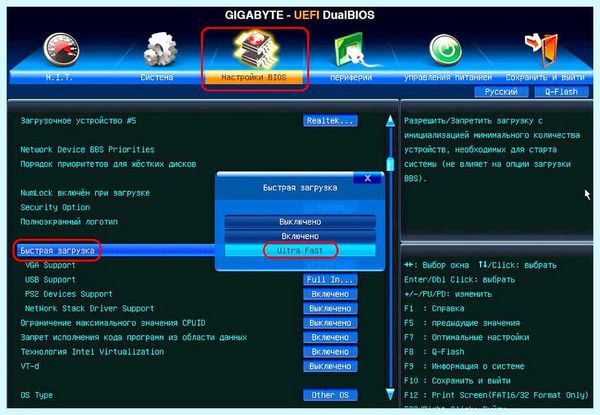600x415 pixels.
Task: Open the M.I.T. speedometer icon
Action: pos(61,49)
